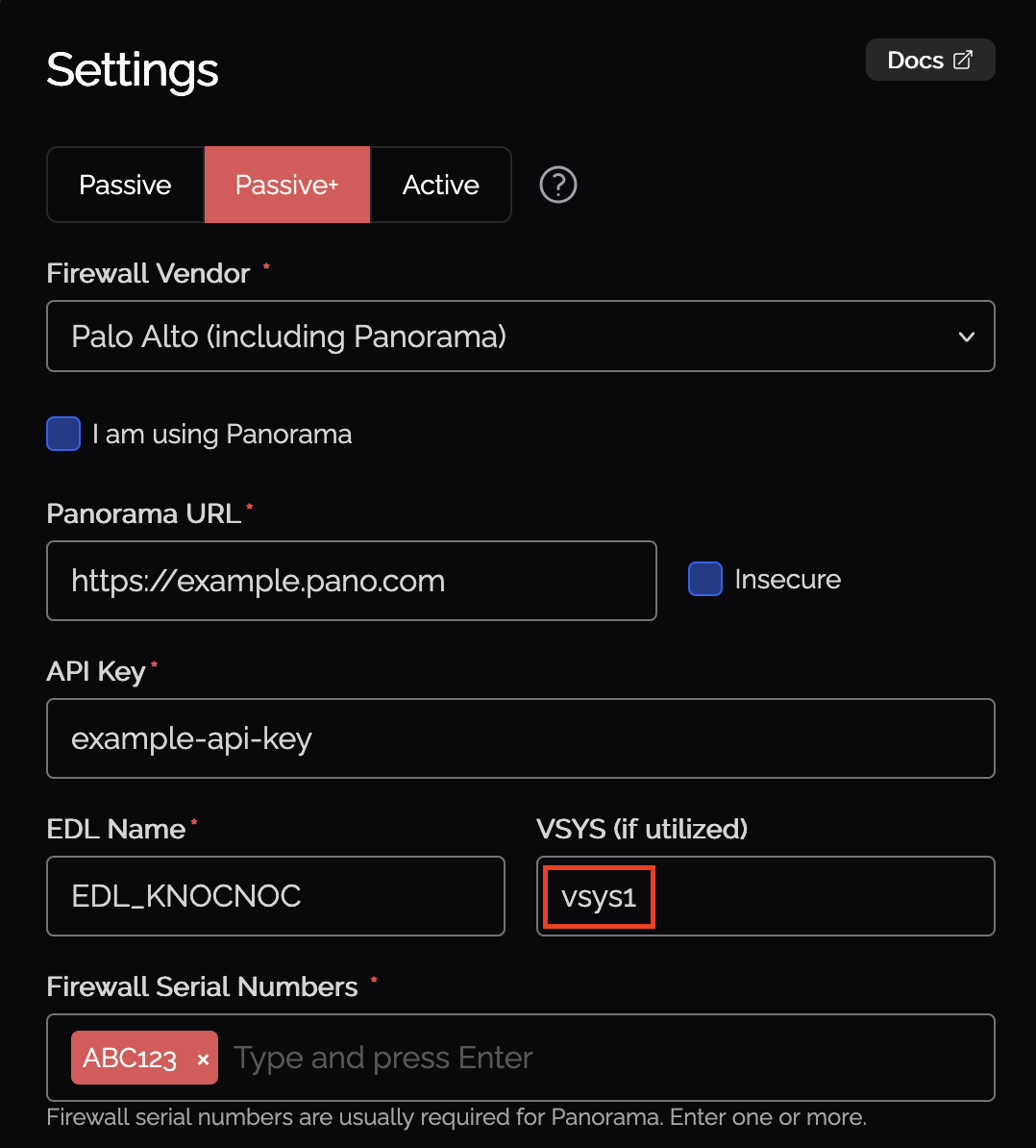Image resolution: width=1036 pixels, height=1148 pixels.
Task: Select the Passive+ mode tab
Action: pos(286,185)
